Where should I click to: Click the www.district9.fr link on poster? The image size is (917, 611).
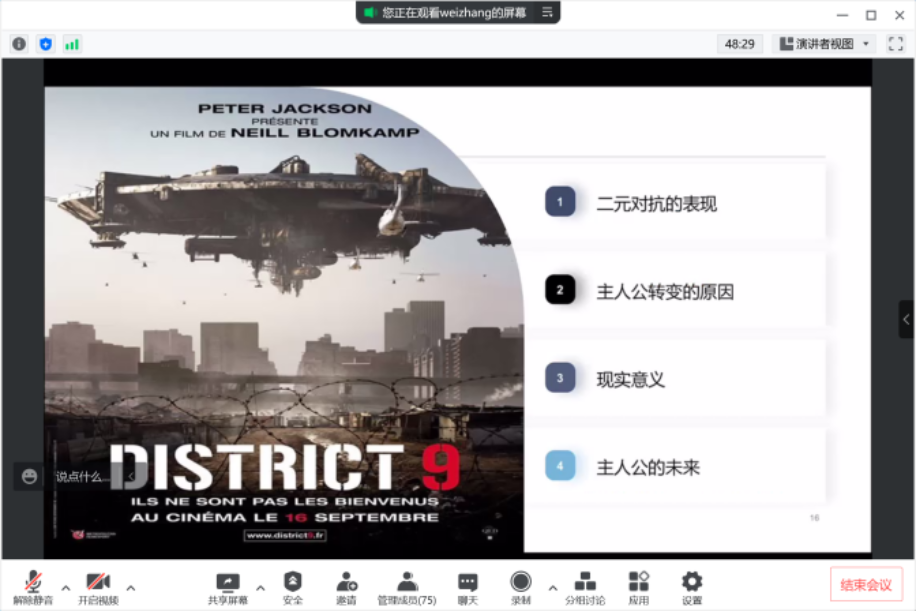coord(285,535)
